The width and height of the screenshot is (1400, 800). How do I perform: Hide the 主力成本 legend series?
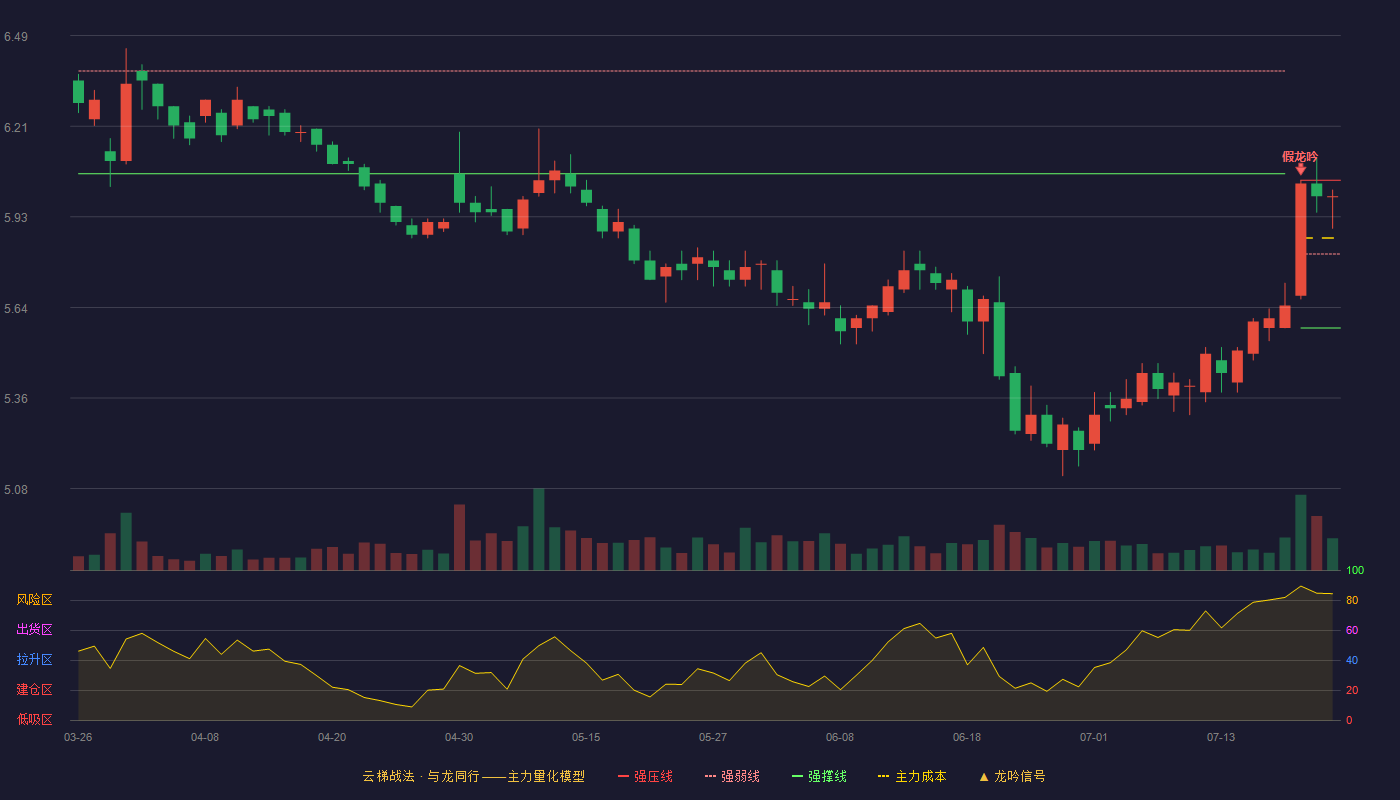tap(911, 776)
